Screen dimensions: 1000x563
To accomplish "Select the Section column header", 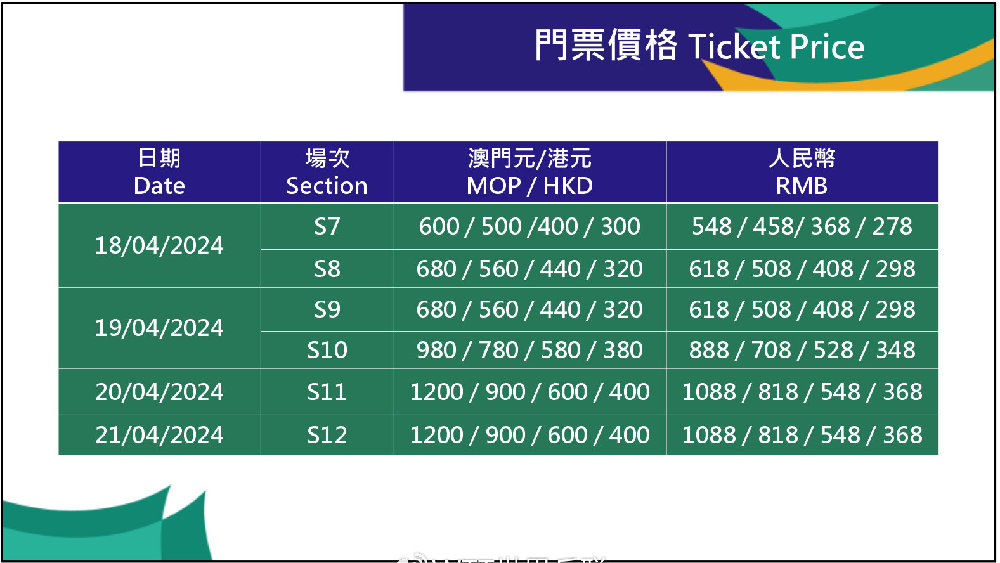I will point(327,172).
